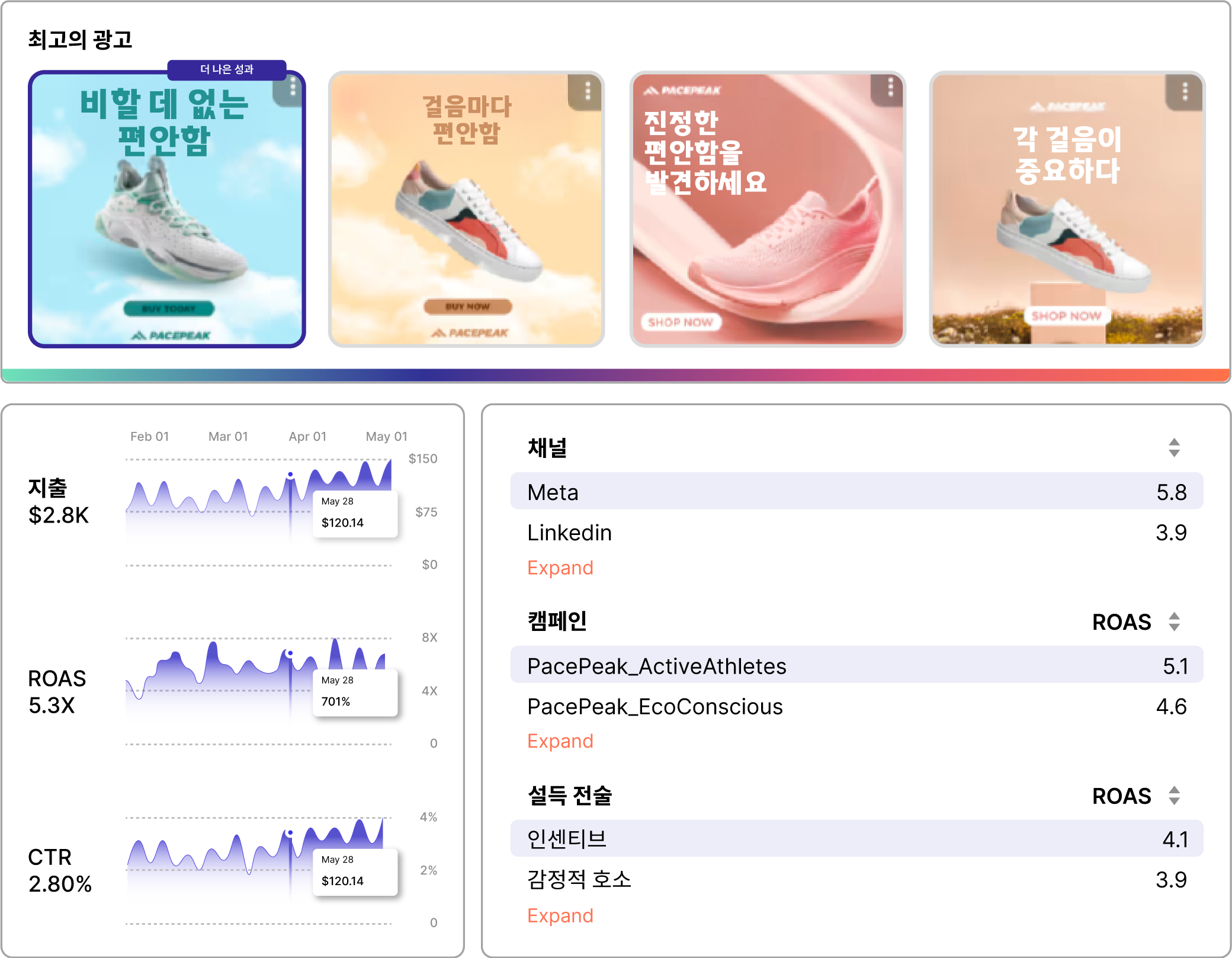Screen dimensions: 1232x958
Task: Click sort arrows beside 캠페인 ROAS
Action: [1174, 621]
